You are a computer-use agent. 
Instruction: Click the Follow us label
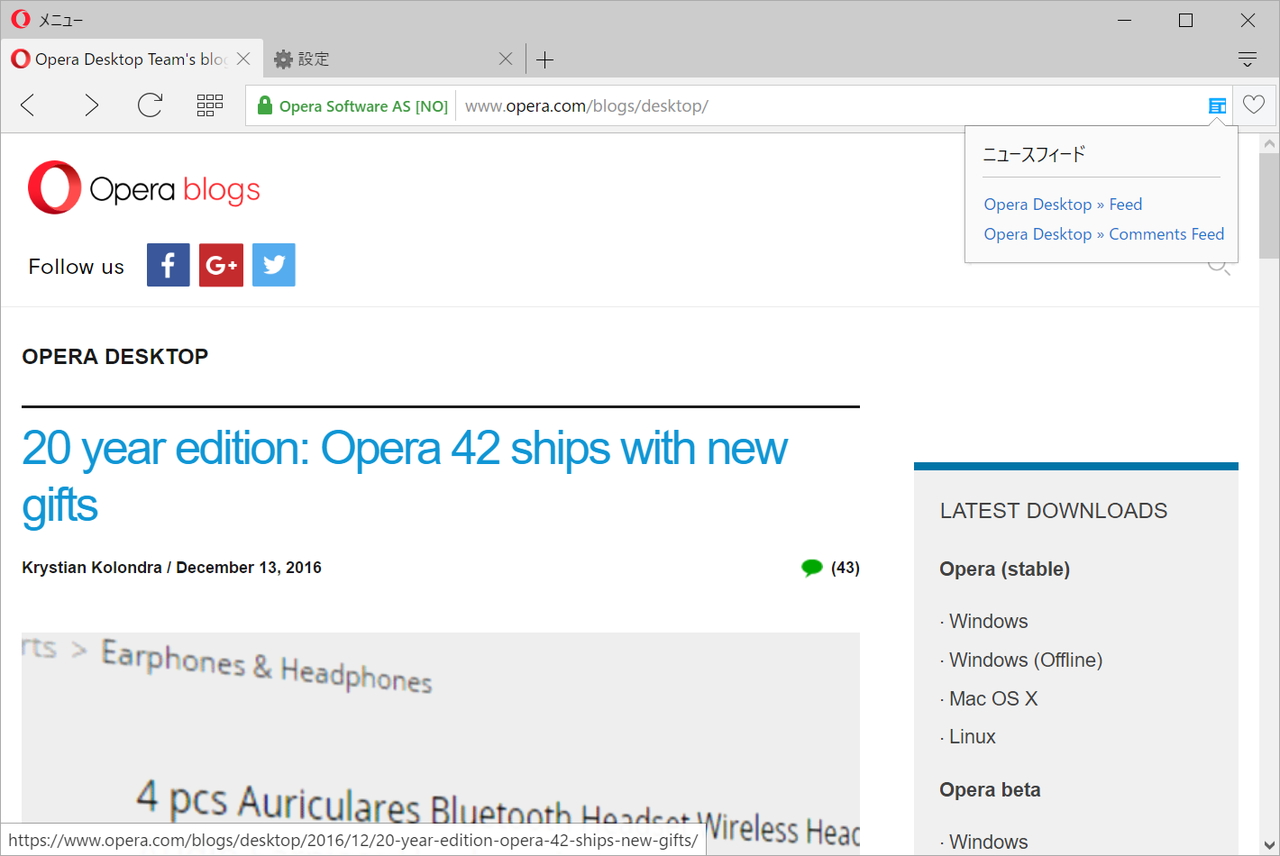coord(76,266)
